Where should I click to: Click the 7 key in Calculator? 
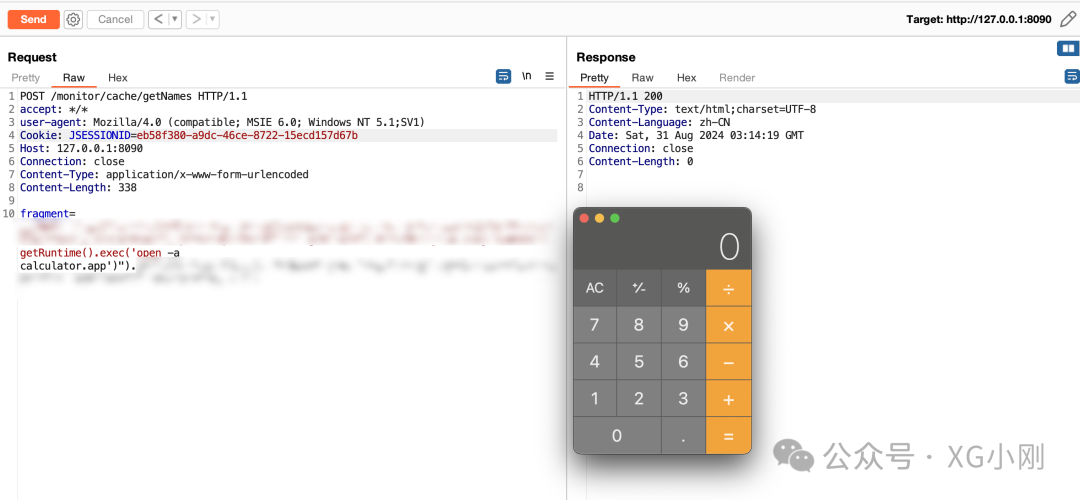(595, 325)
